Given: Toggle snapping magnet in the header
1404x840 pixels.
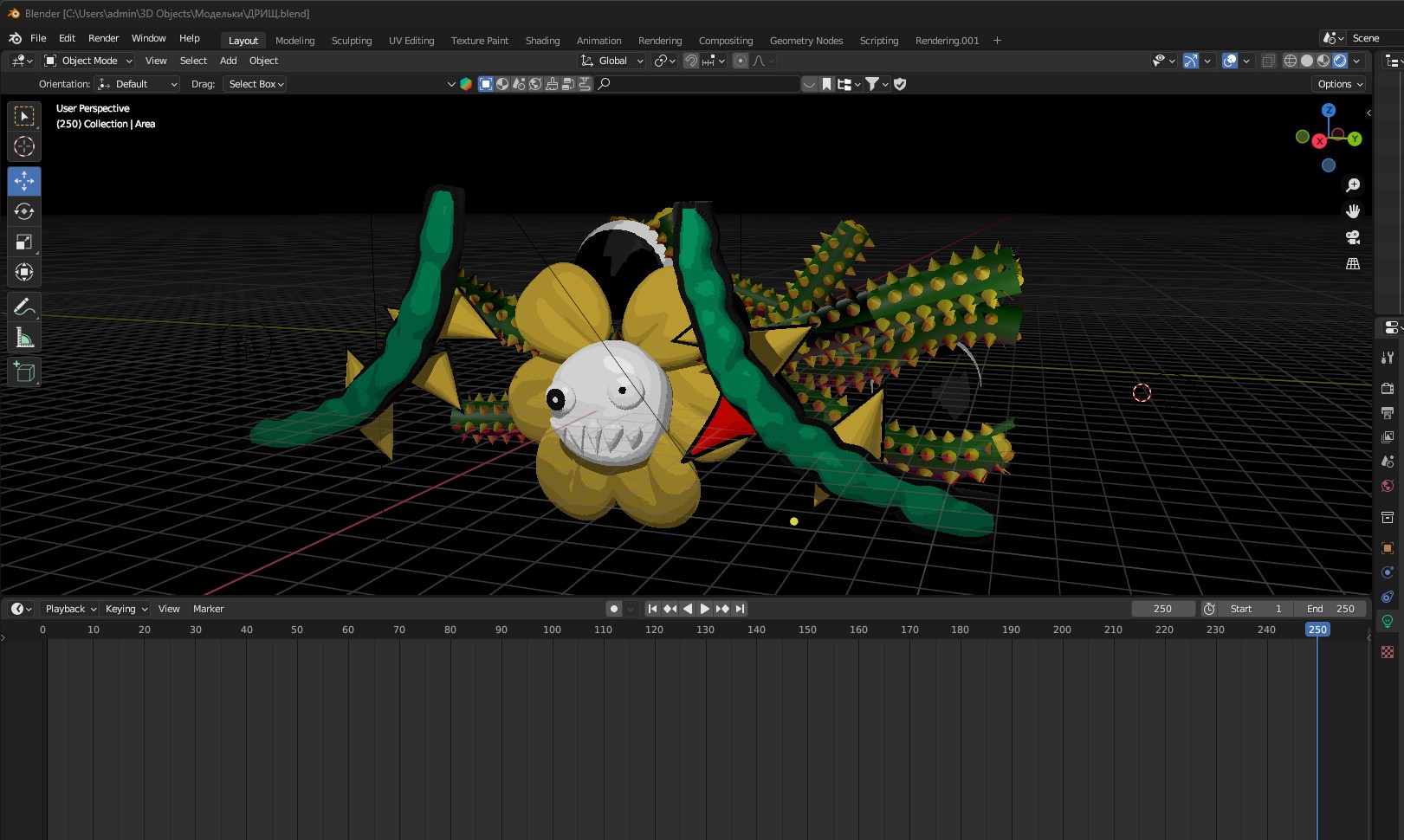Looking at the screenshot, I should click(x=691, y=61).
